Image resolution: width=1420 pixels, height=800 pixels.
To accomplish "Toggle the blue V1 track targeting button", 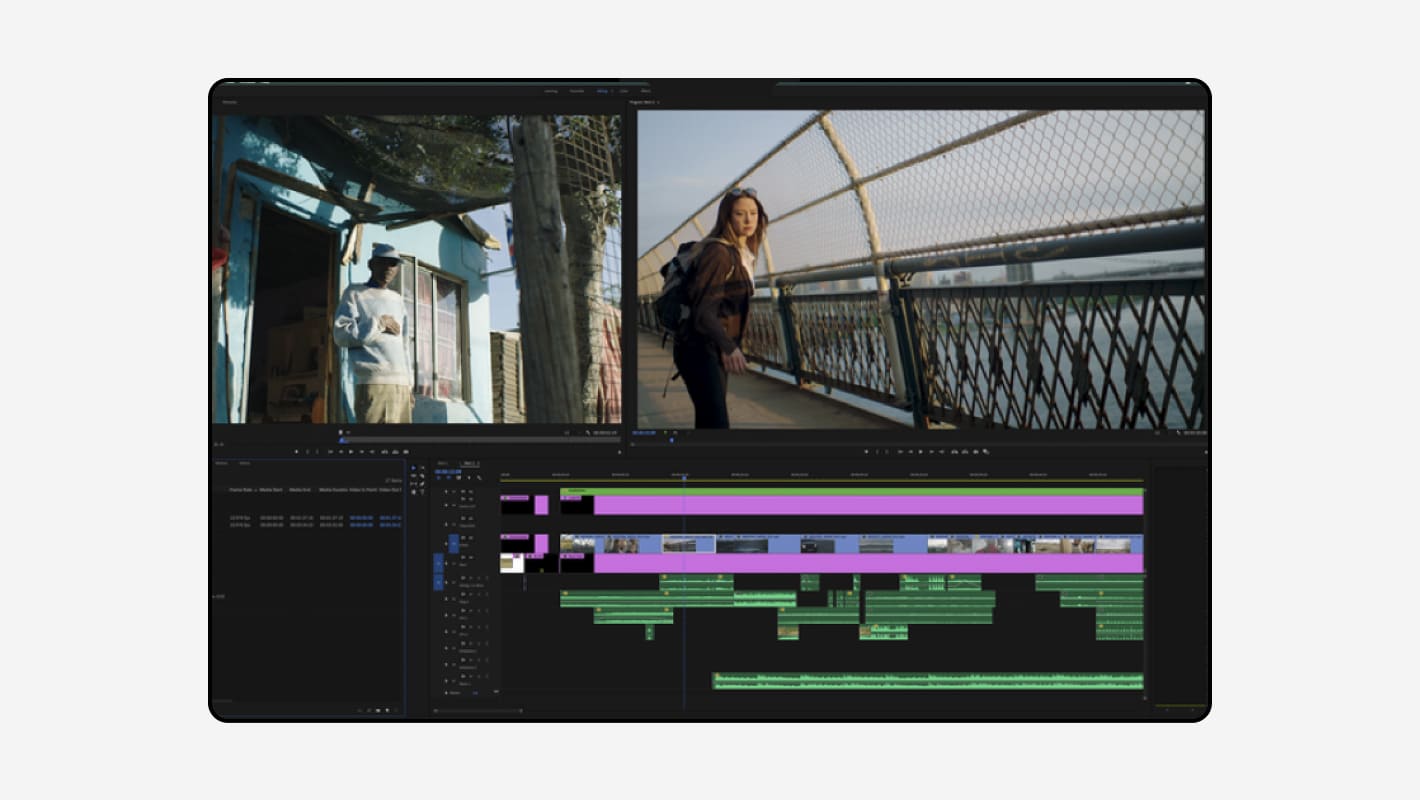I will pyautogui.click(x=453, y=544).
